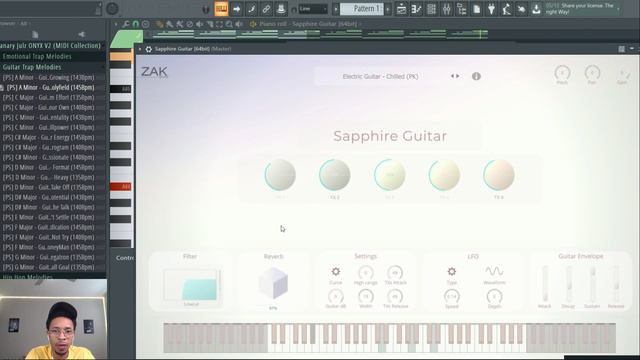Open the Curve gear in Settings
The height and width of the screenshot is (360, 640).
[336, 271]
